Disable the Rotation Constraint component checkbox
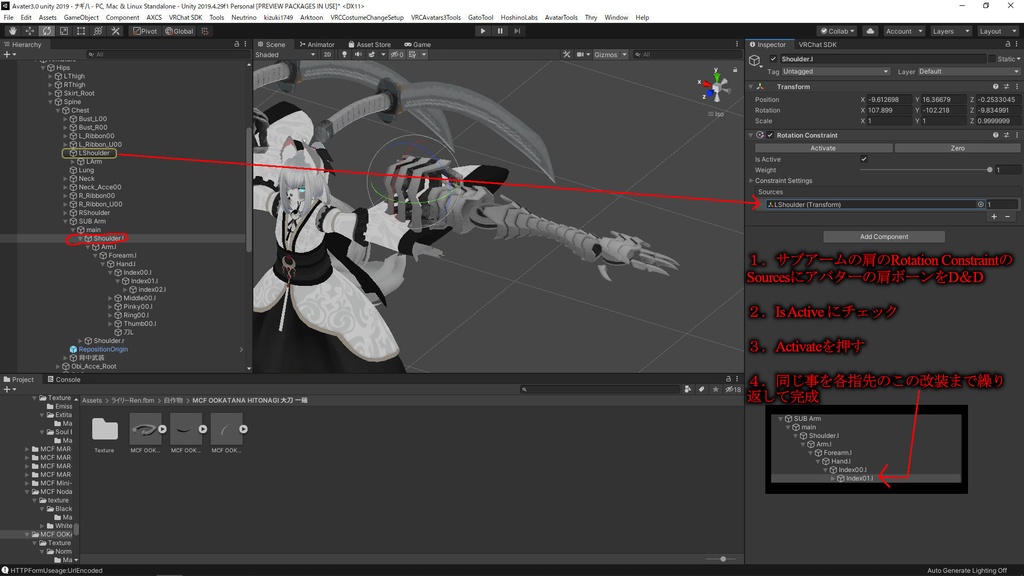The height and width of the screenshot is (576, 1024). pos(770,135)
